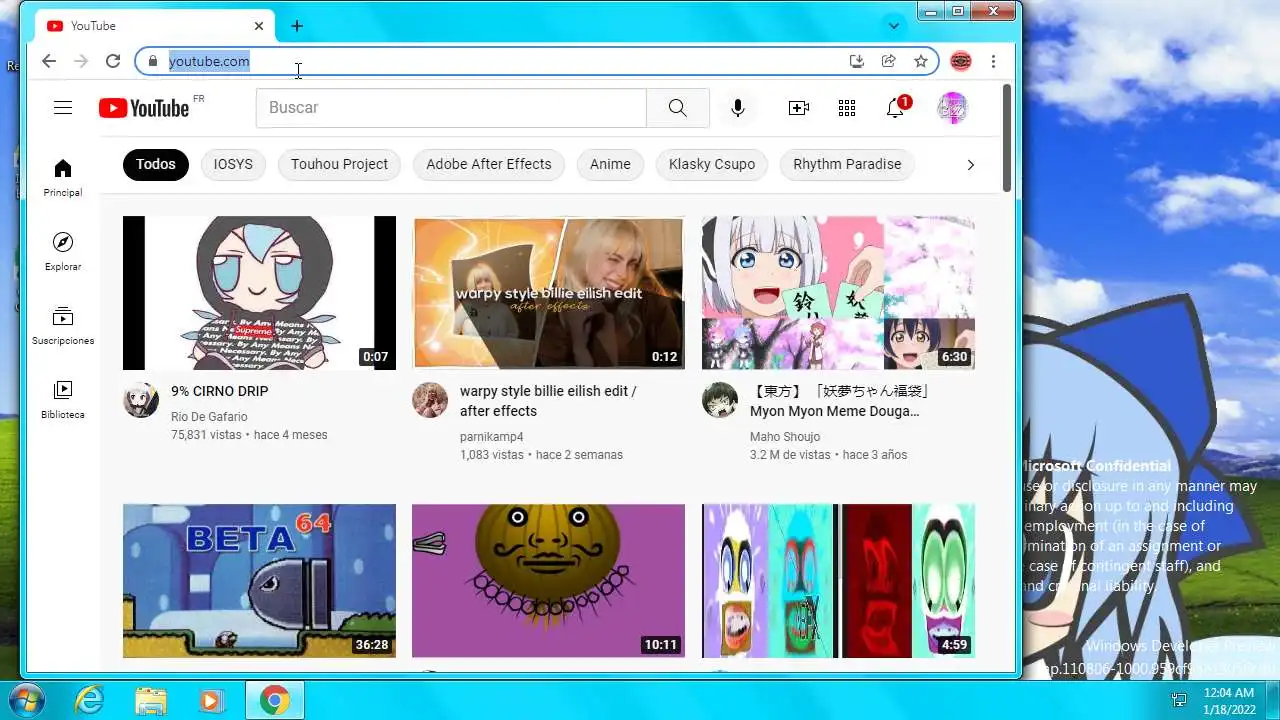Image resolution: width=1280 pixels, height=720 pixels.
Task: Launch Internet Explorer from taskbar
Action: (x=89, y=700)
